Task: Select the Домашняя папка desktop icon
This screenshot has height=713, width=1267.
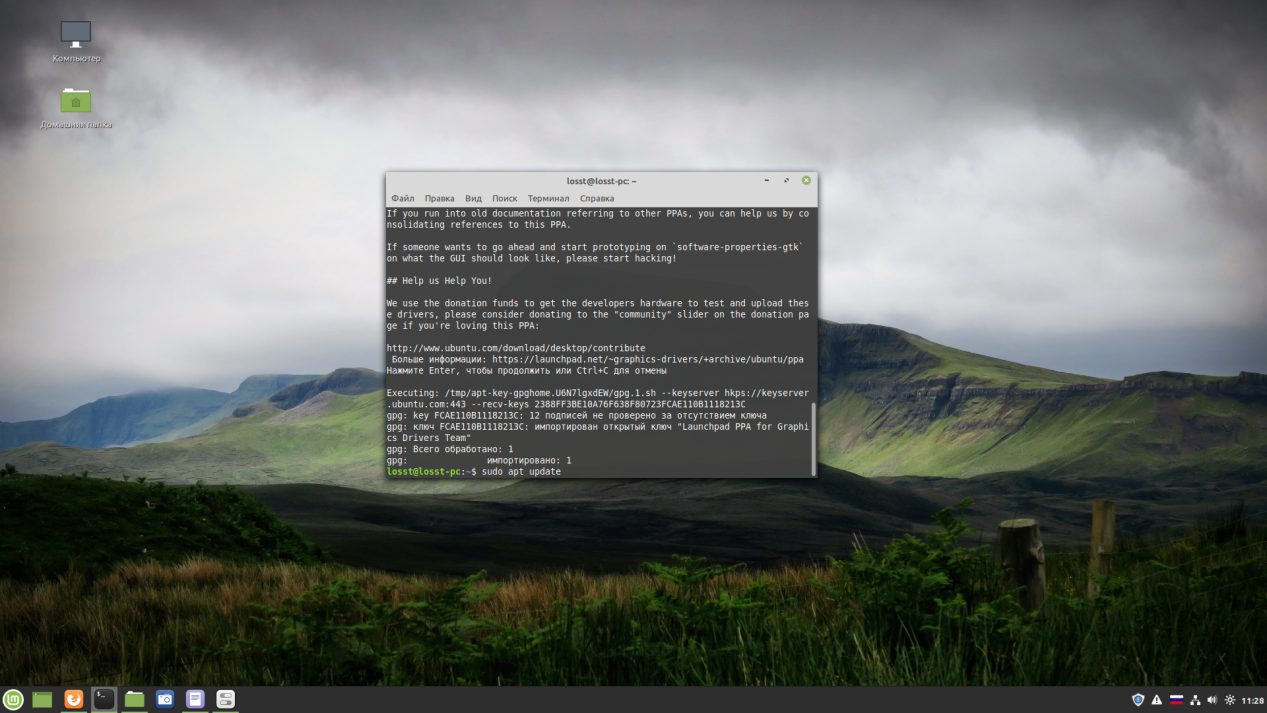Action: (76, 108)
